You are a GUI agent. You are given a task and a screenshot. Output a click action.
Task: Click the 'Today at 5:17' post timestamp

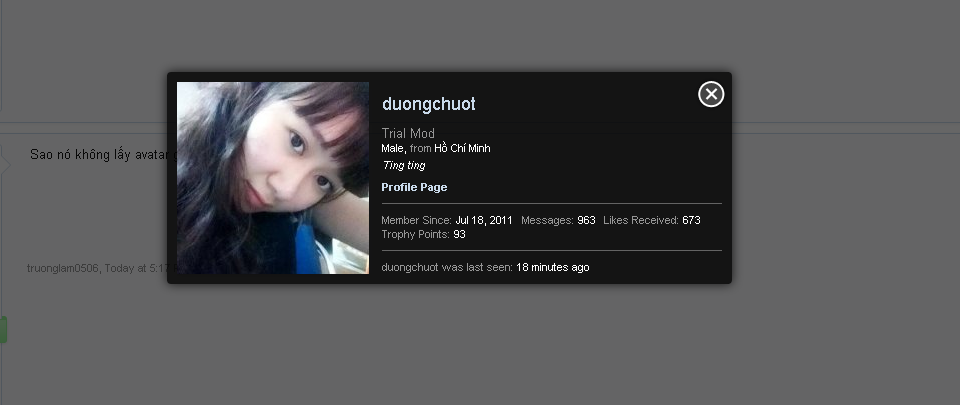point(136,268)
